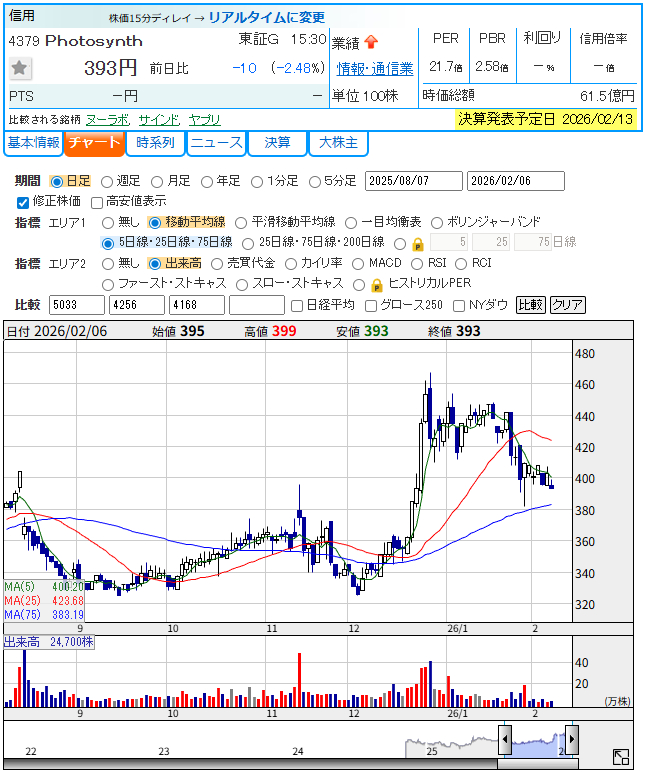Open the ニュース tab
The height and width of the screenshot is (772, 645).
click(216, 143)
